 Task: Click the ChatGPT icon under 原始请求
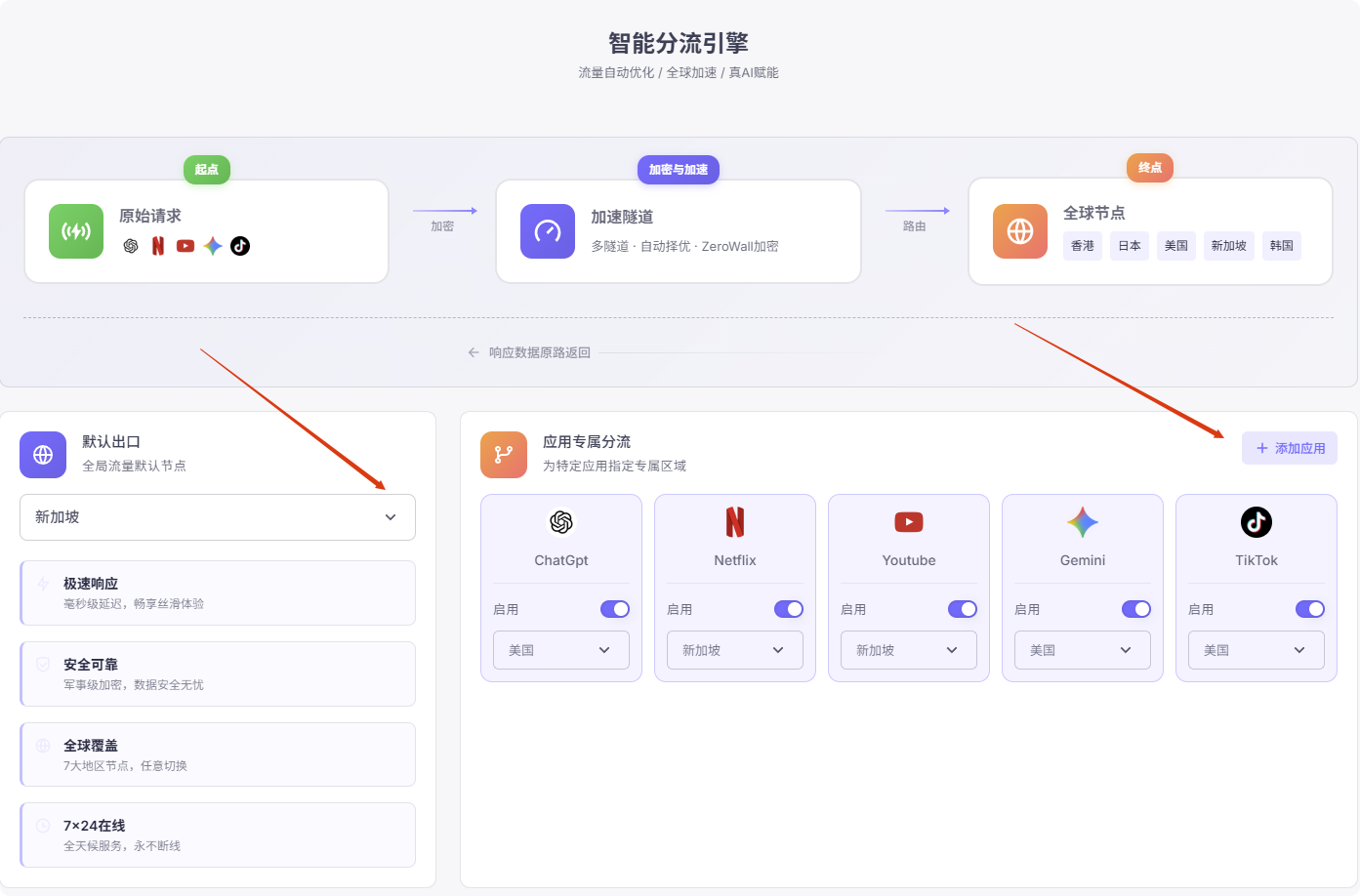click(x=131, y=246)
